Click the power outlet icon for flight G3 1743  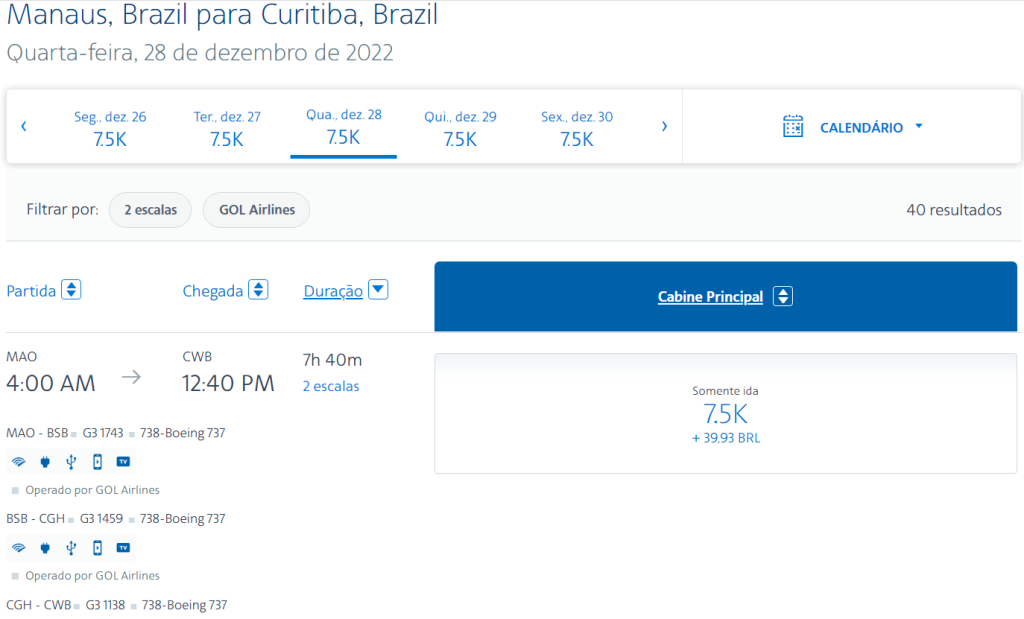tap(45, 462)
